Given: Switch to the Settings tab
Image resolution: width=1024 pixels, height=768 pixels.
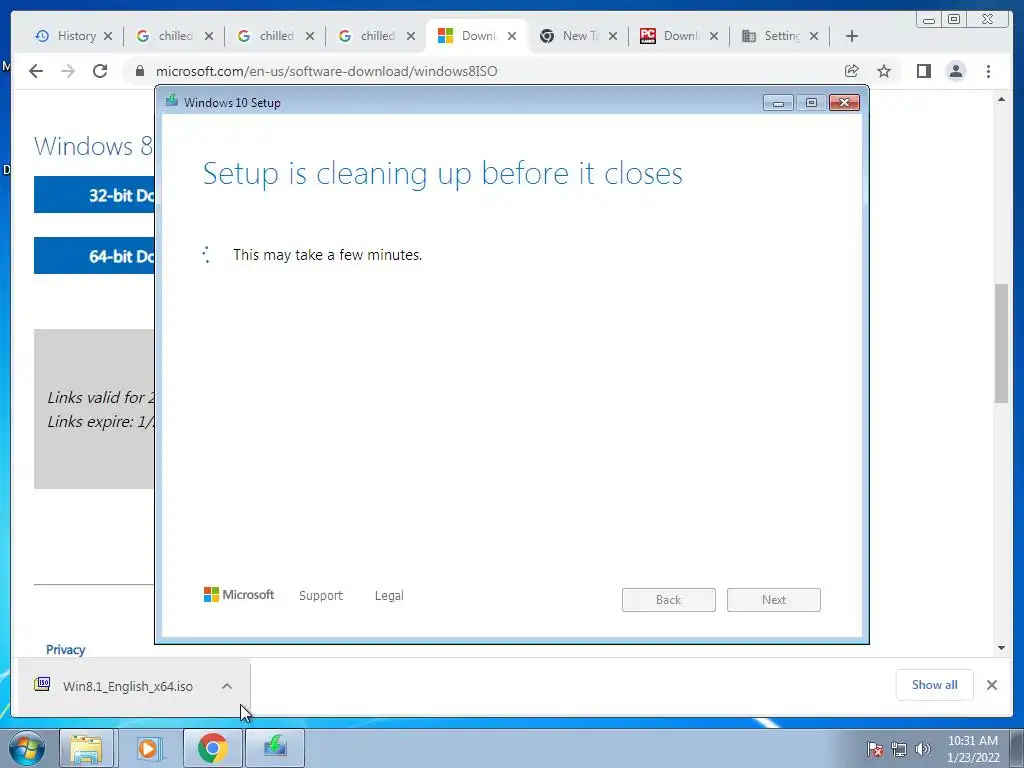Looking at the screenshot, I should 780,36.
